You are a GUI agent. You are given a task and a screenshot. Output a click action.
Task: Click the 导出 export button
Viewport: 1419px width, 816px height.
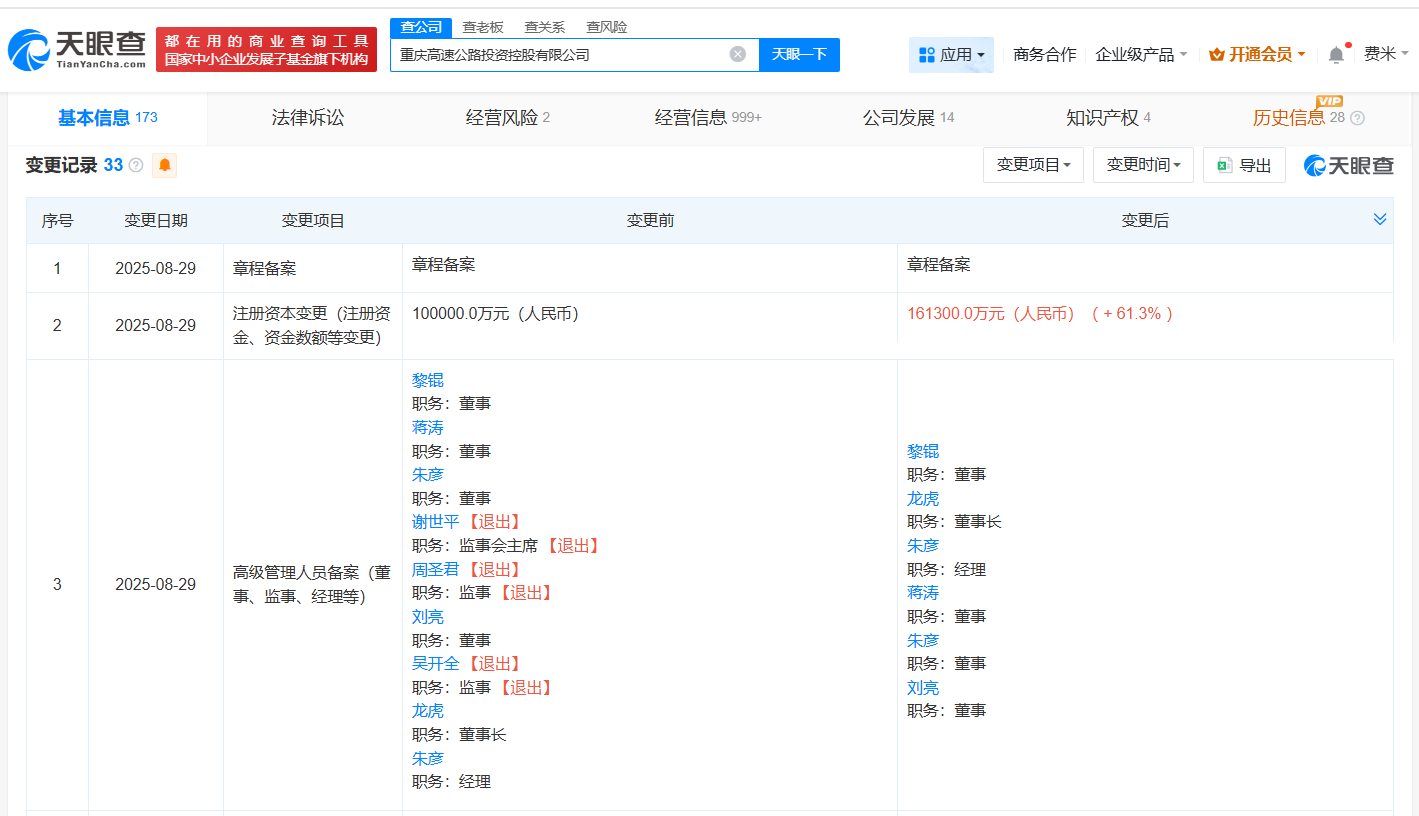click(1244, 165)
